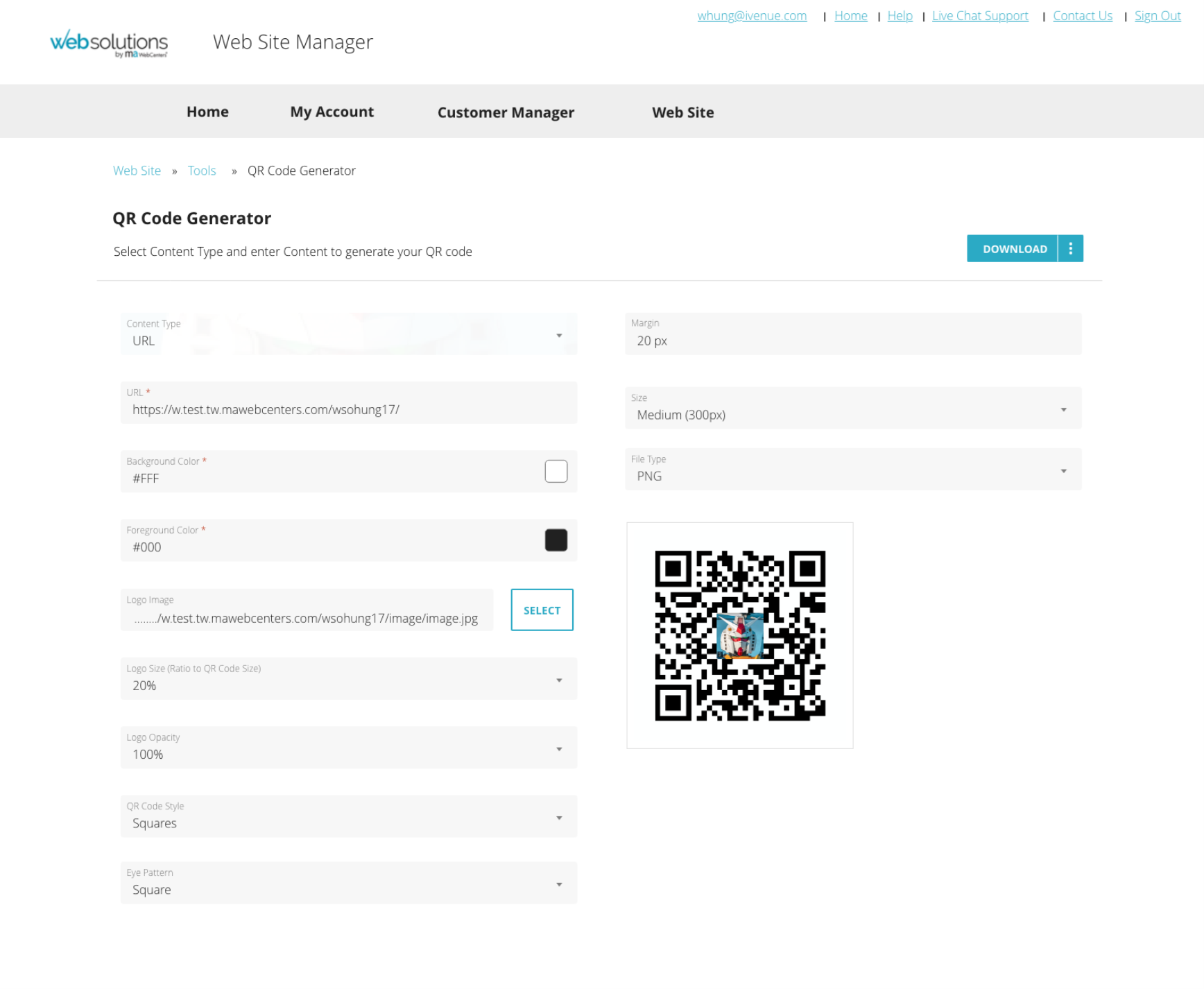Open the Logo Opacity dropdown
1204x989 pixels.
pos(349,747)
